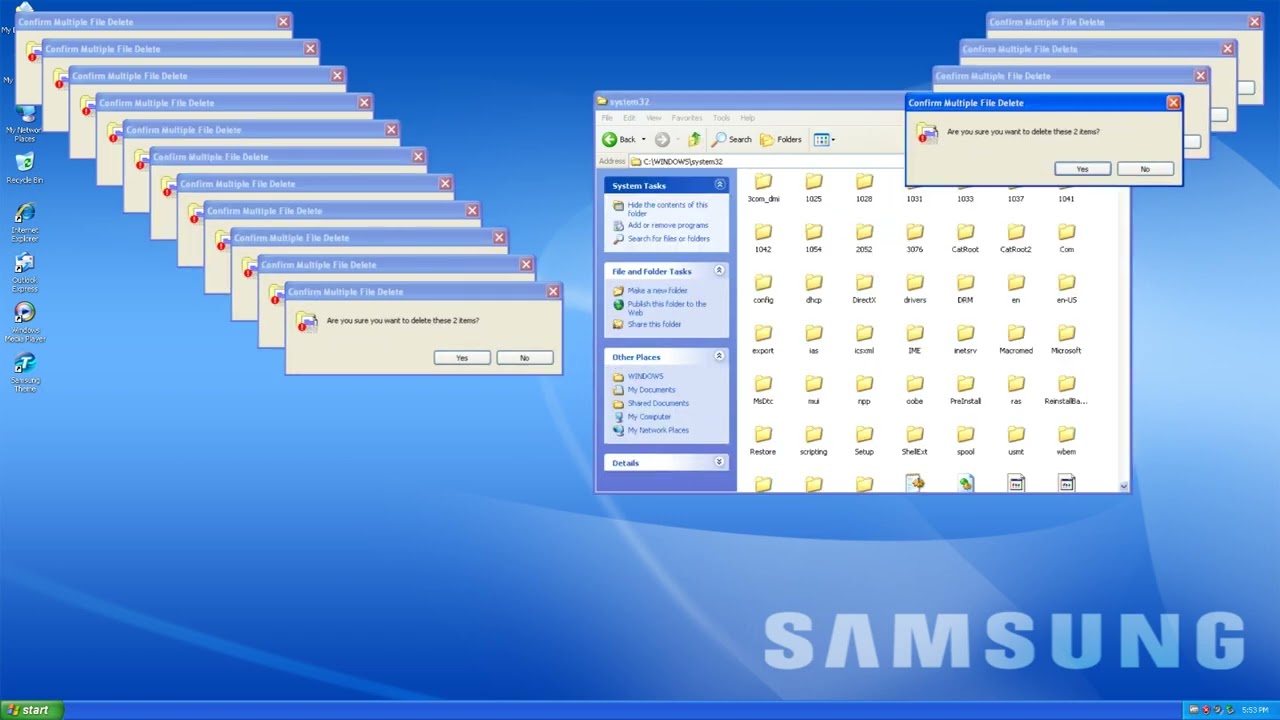Click Yes in front left delete dialog

(462, 358)
